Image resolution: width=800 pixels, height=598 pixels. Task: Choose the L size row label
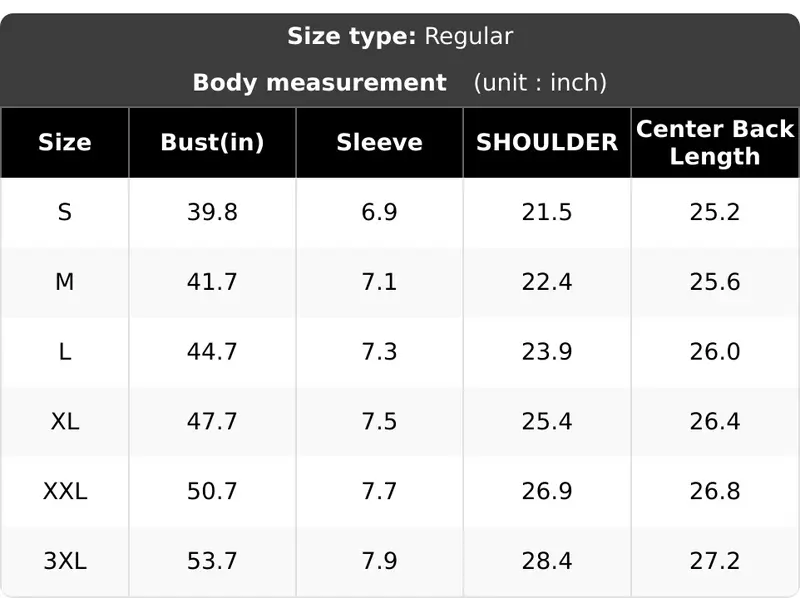pyautogui.click(x=65, y=352)
